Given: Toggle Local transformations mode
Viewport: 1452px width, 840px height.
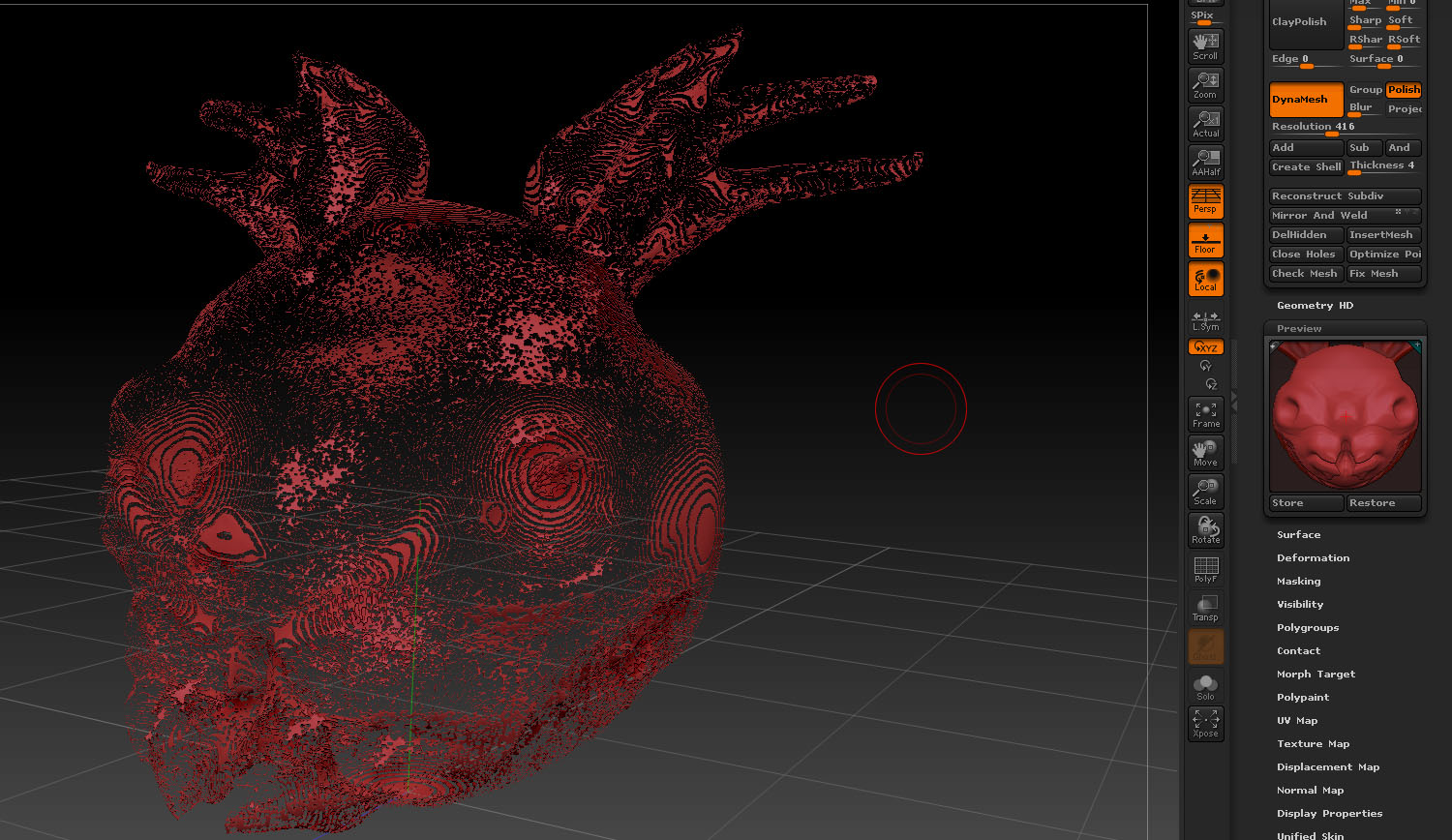Looking at the screenshot, I should click(x=1206, y=280).
